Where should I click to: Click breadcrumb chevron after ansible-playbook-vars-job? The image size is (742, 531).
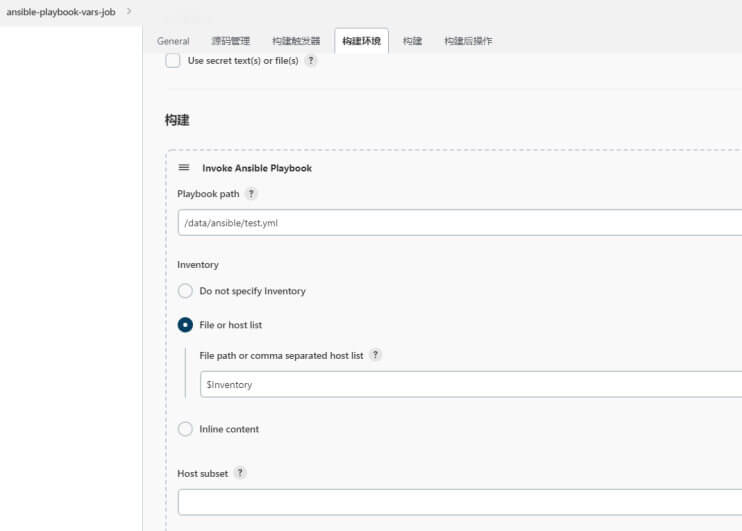pos(129,11)
